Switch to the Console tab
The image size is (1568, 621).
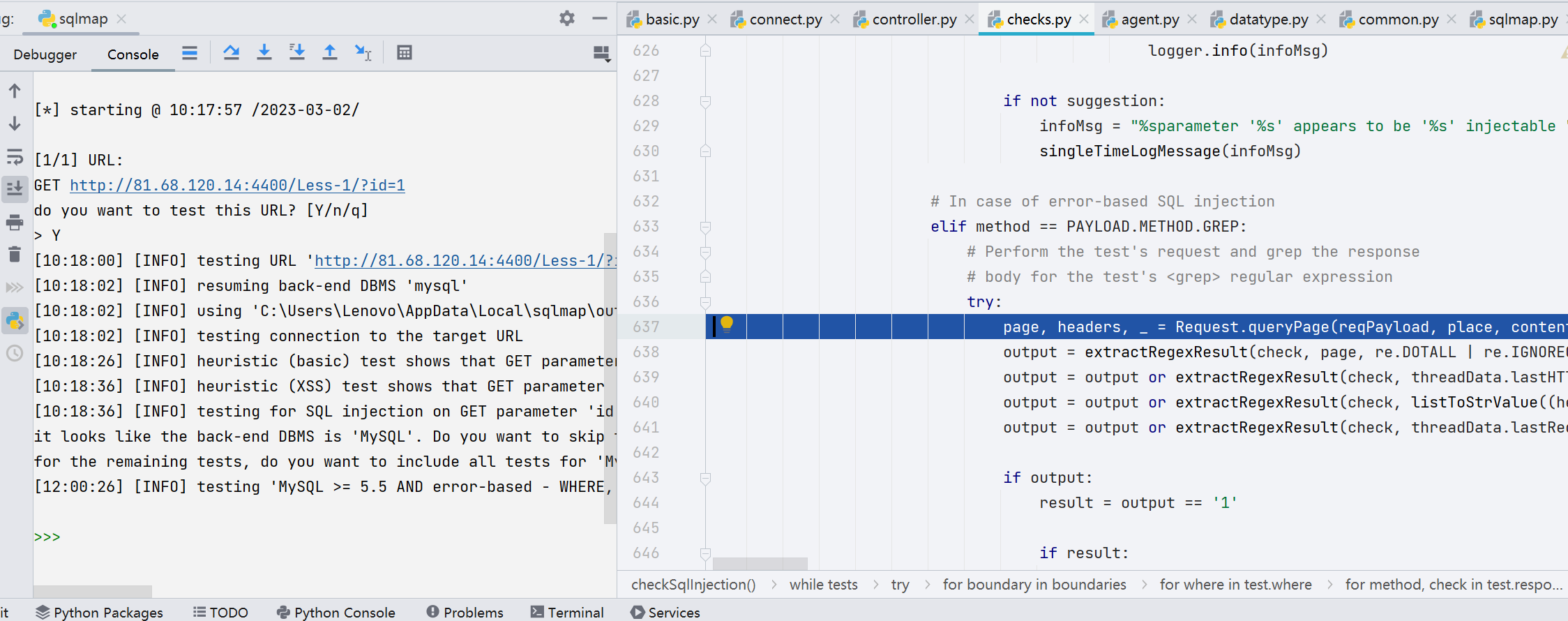tap(133, 54)
